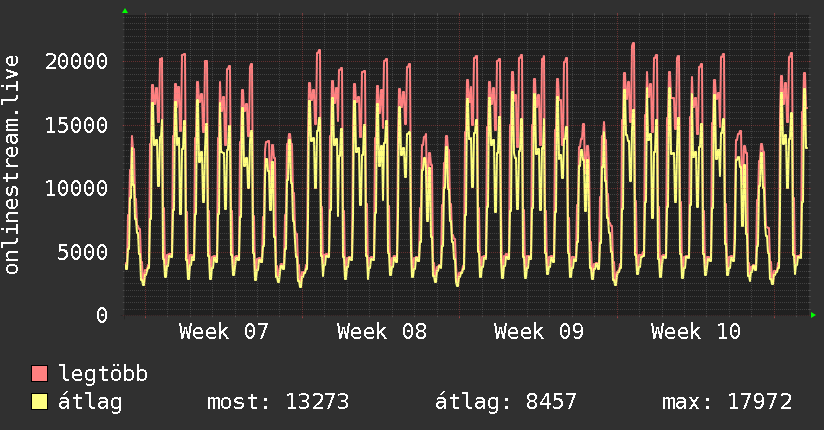
Task: Click the red legtöbb legend color swatch
Action: tap(40, 375)
